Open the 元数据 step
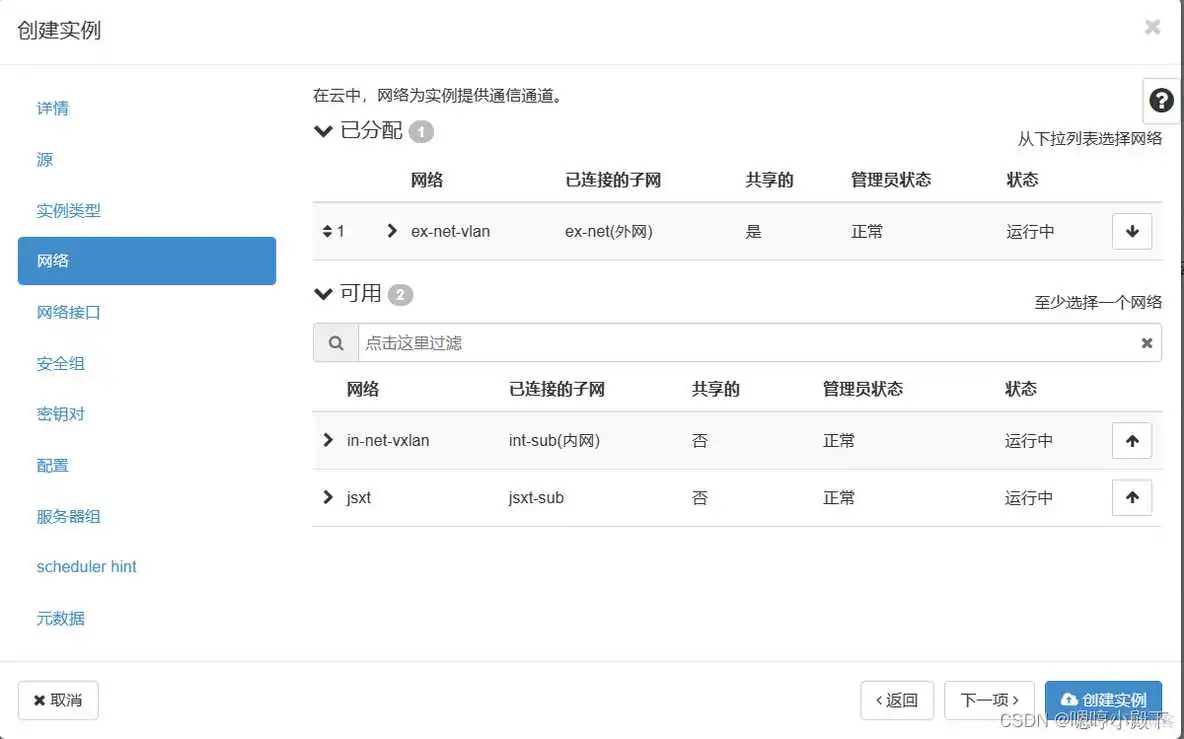1184x739 pixels. pyautogui.click(x=60, y=618)
